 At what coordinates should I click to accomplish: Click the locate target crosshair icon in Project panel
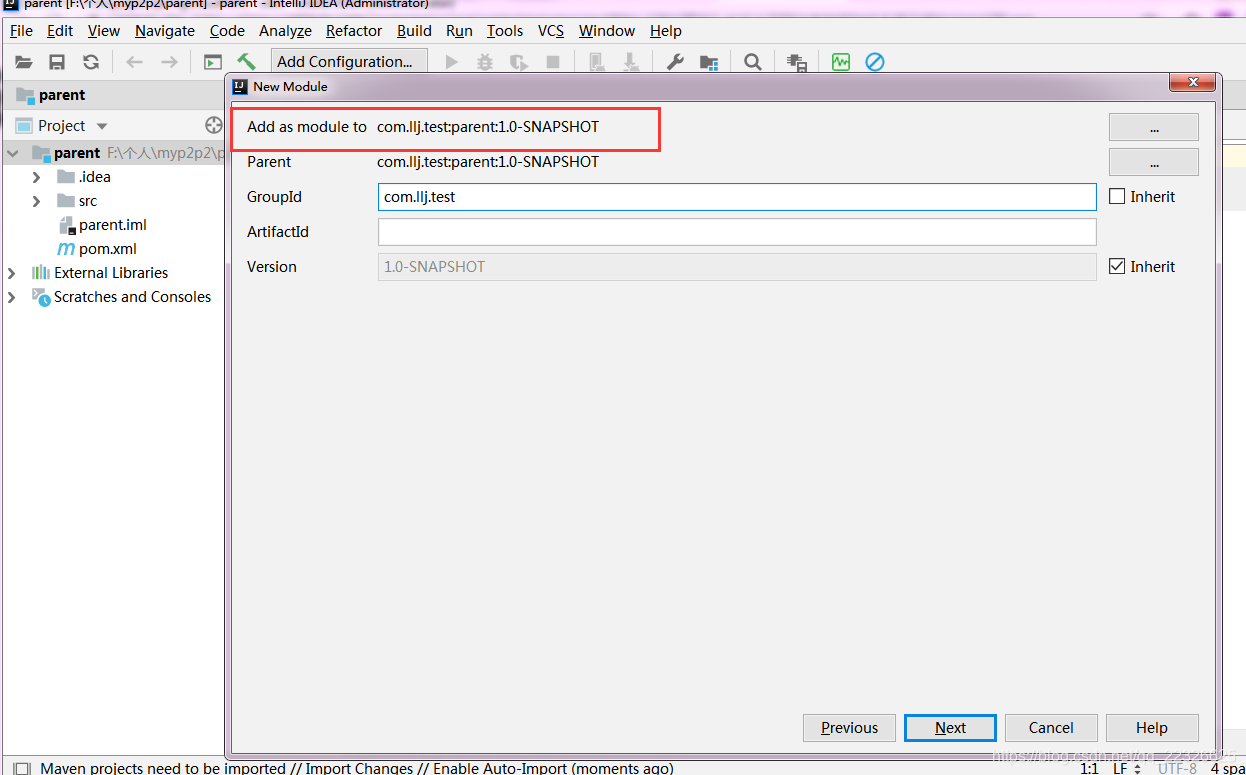[213, 125]
